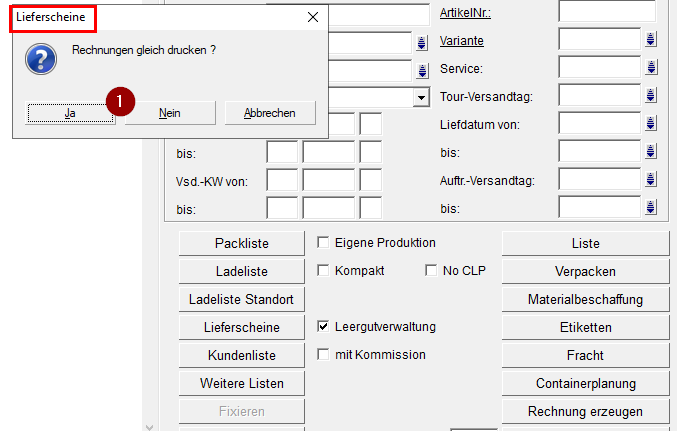The width and height of the screenshot is (677, 431).
Task: Open the Packliste report
Action: [241, 243]
